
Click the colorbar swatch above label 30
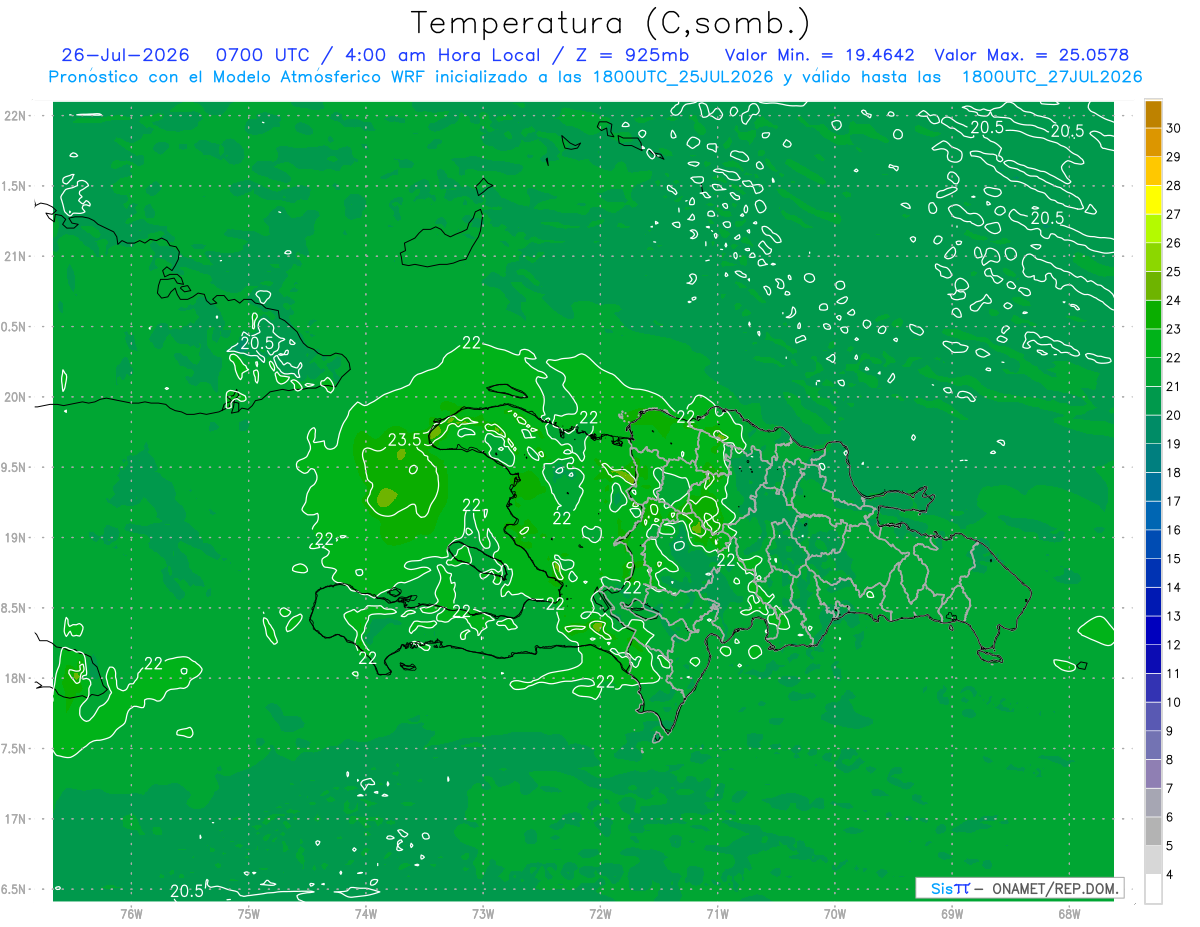tap(1153, 114)
